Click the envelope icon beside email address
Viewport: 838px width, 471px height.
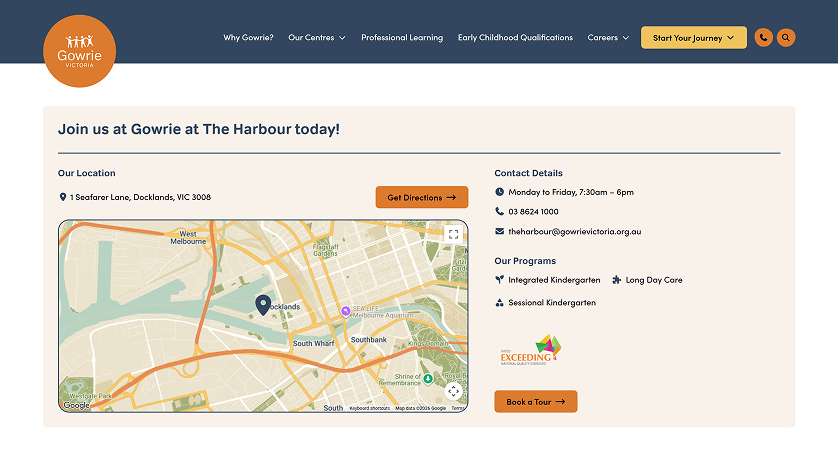click(499, 231)
